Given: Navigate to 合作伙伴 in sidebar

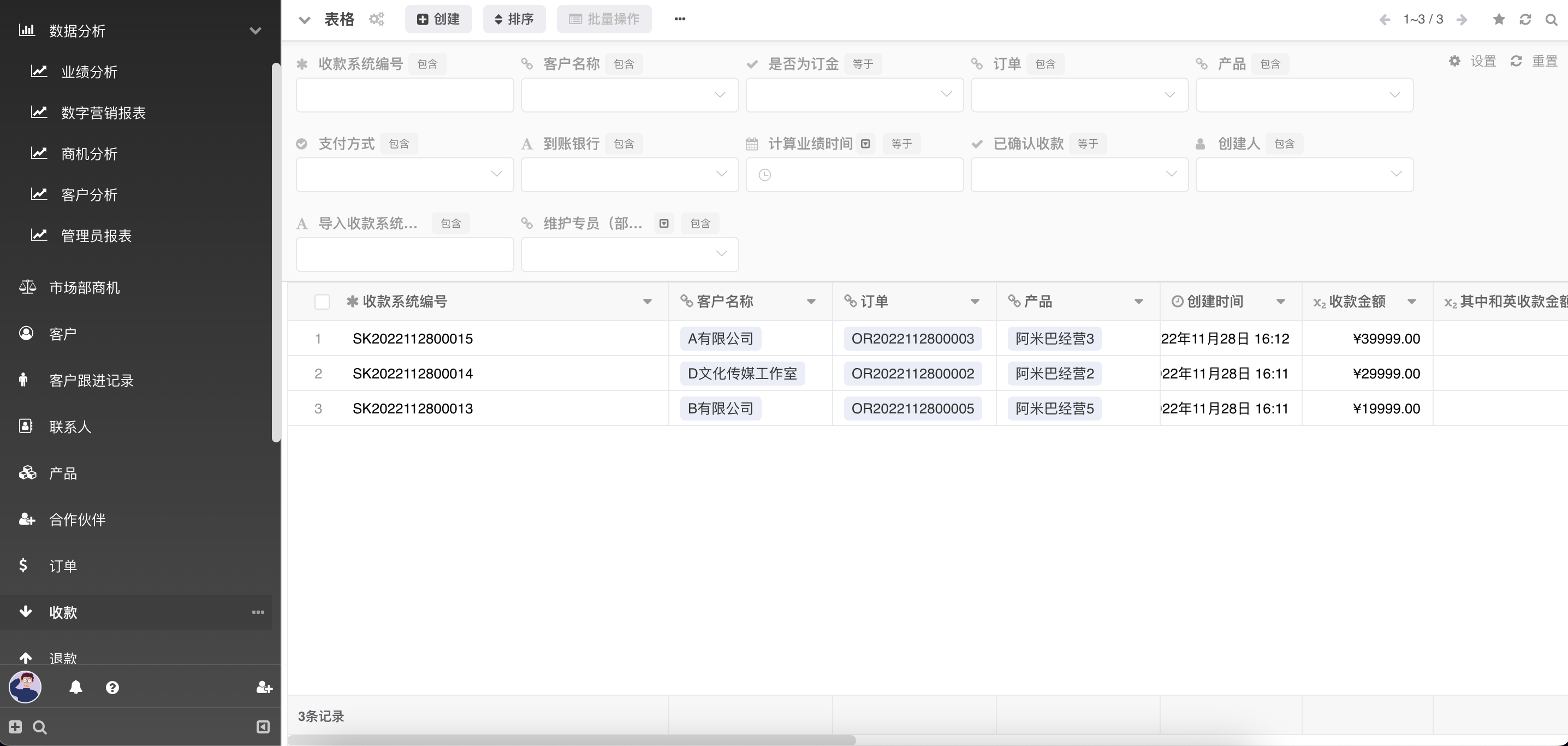Looking at the screenshot, I should pyautogui.click(x=78, y=519).
